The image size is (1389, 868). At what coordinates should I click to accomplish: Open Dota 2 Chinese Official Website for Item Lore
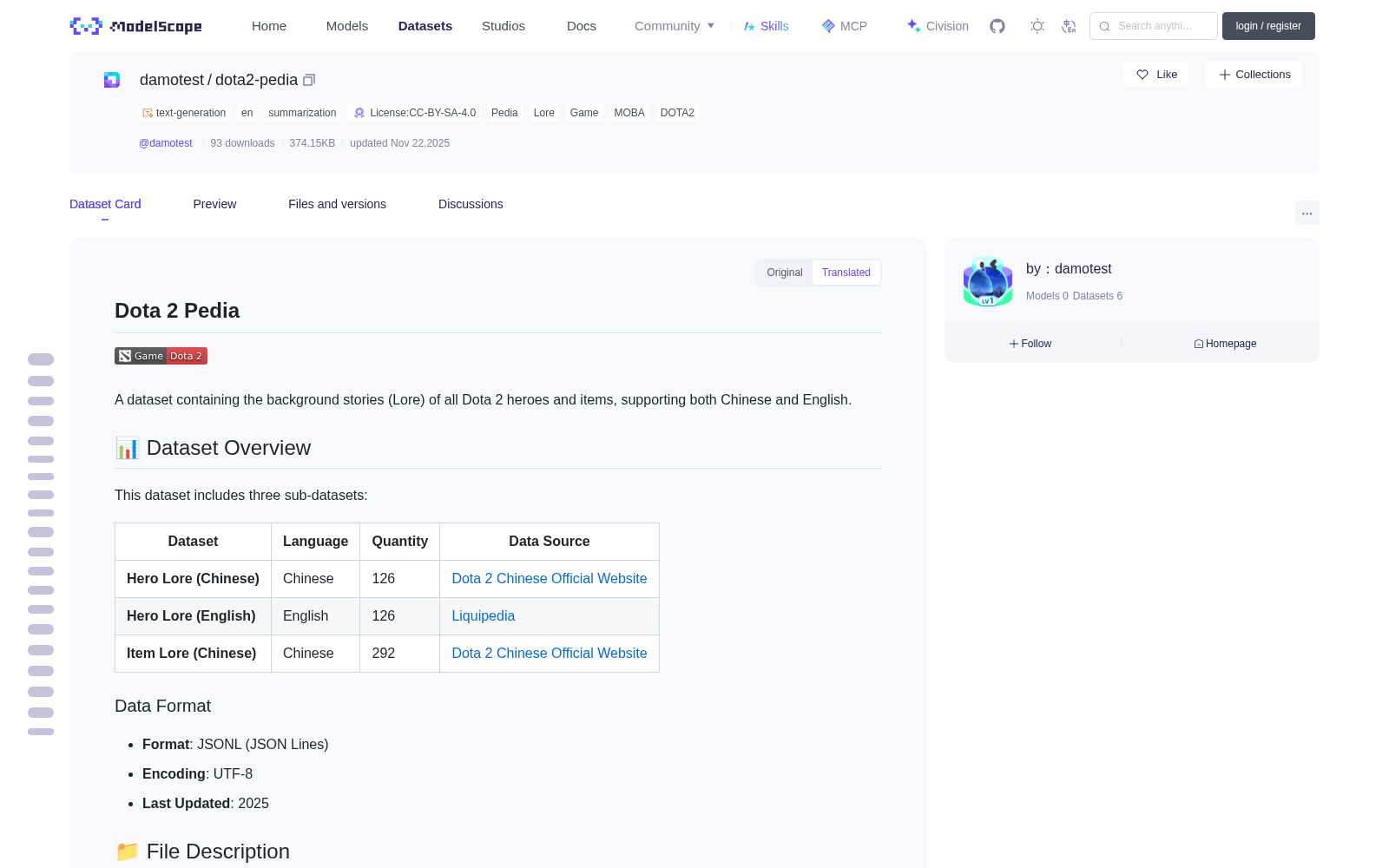550,654
